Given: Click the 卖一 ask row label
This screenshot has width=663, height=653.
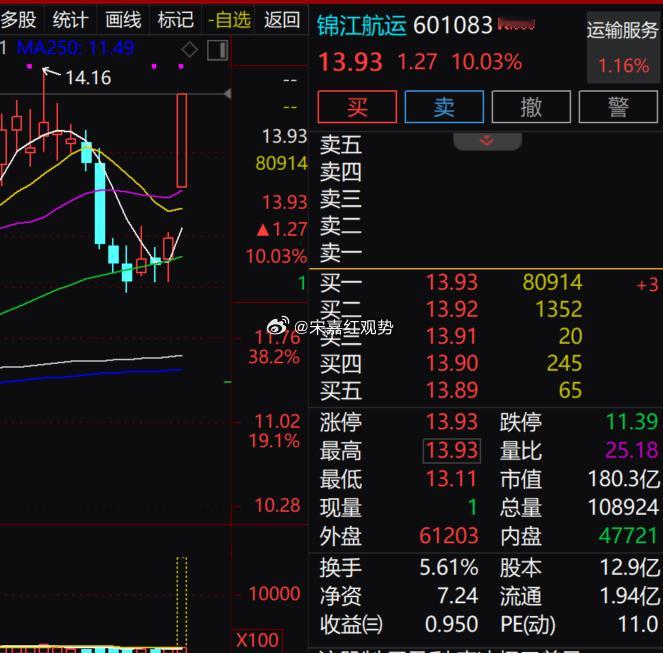Looking at the screenshot, I should tap(341, 253).
